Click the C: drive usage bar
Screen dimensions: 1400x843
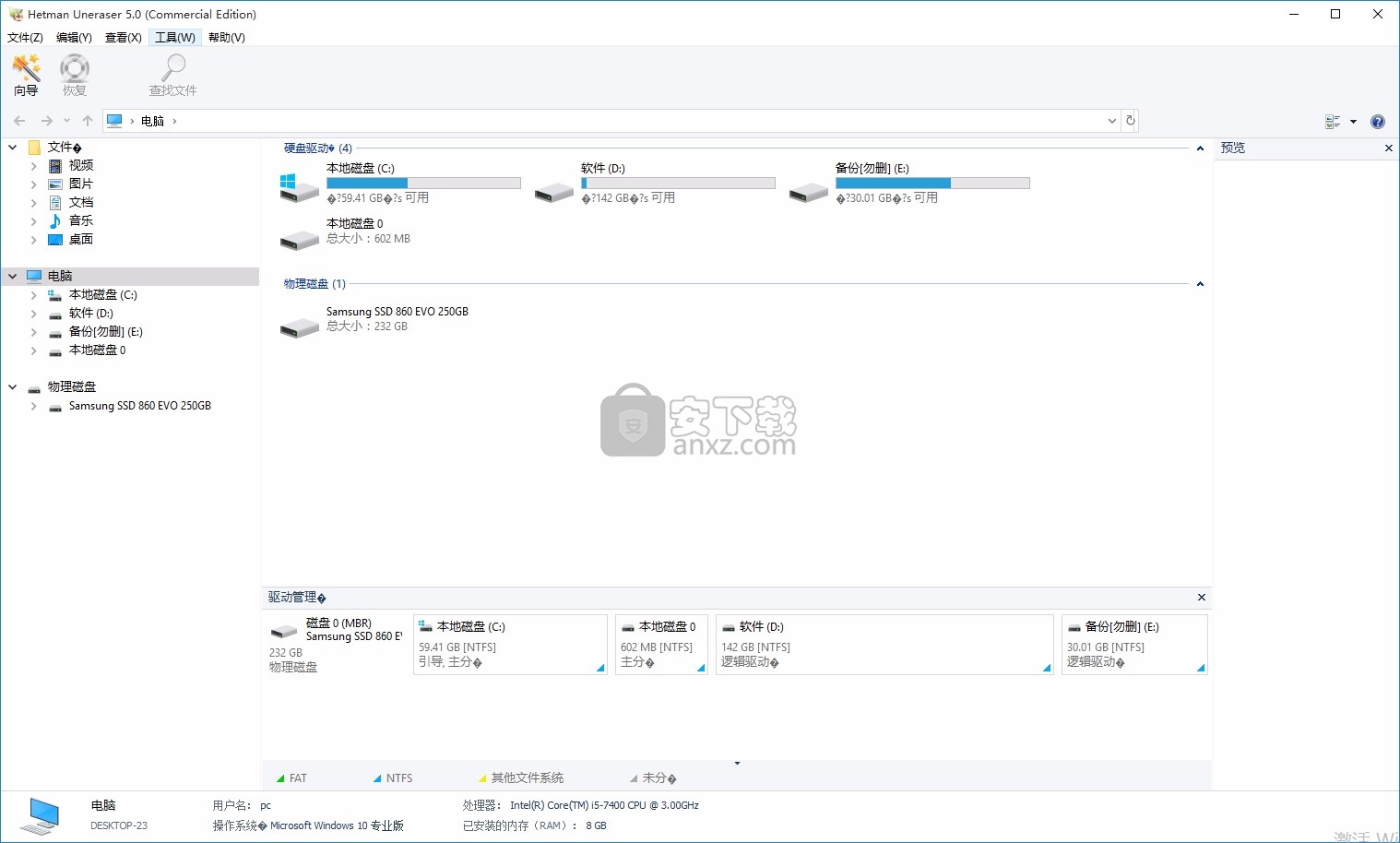(423, 184)
